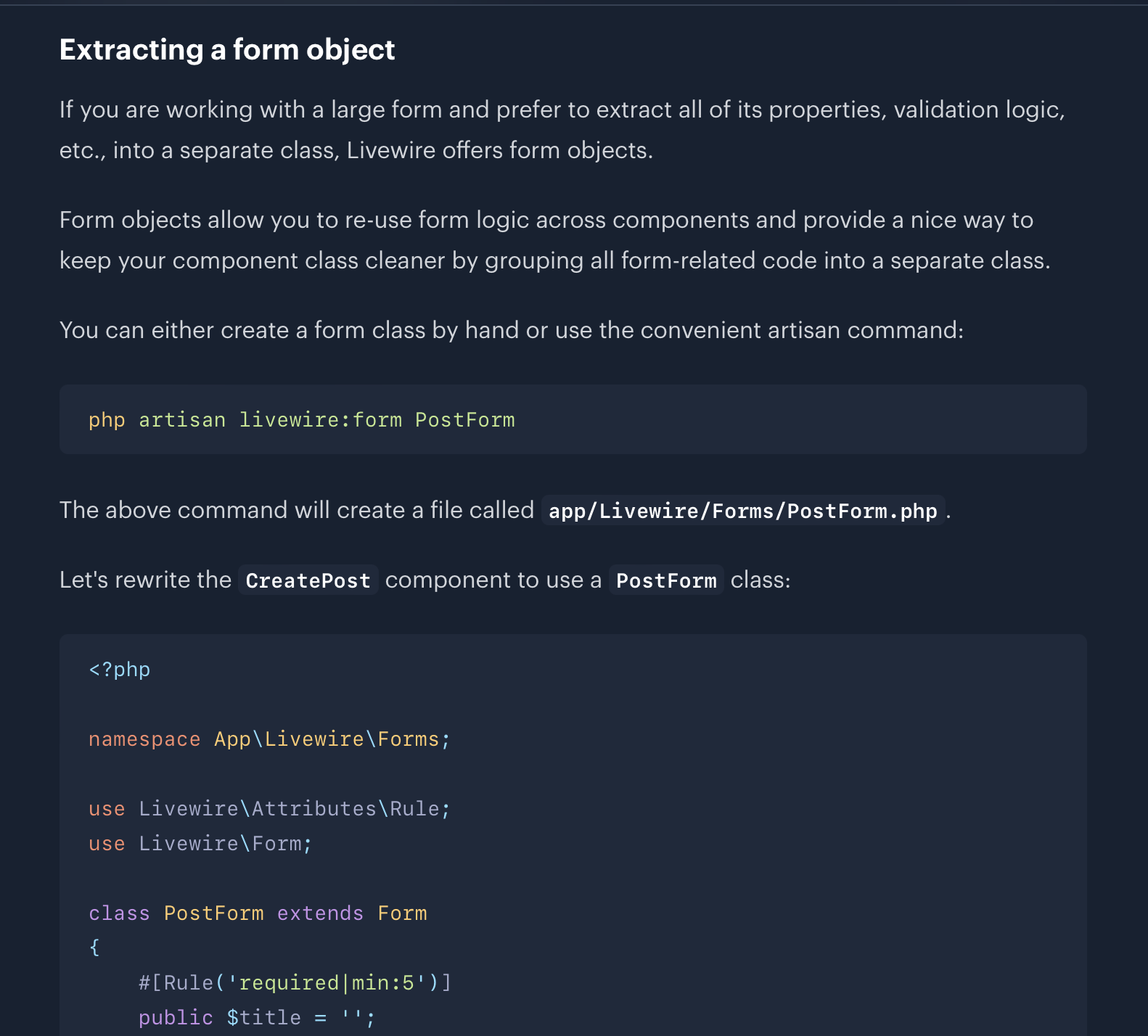Click the CreatePost inline code label

(308, 580)
